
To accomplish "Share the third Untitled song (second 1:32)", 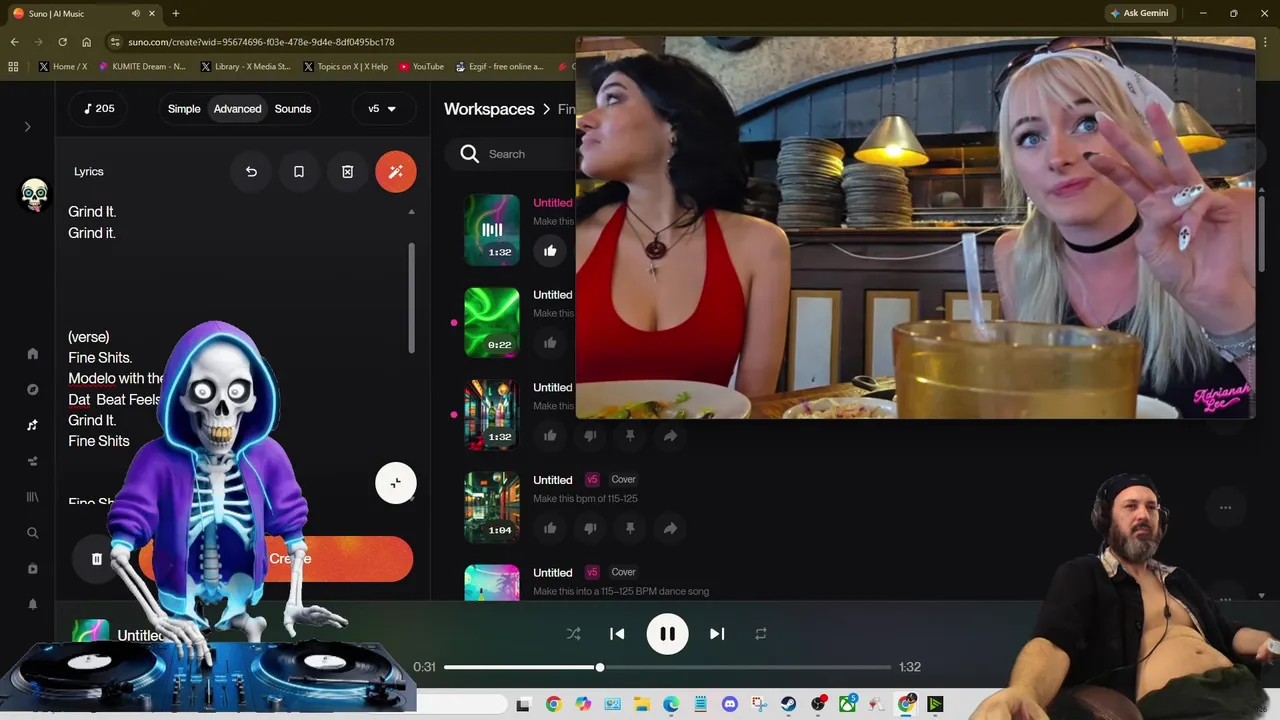I will click(670, 435).
